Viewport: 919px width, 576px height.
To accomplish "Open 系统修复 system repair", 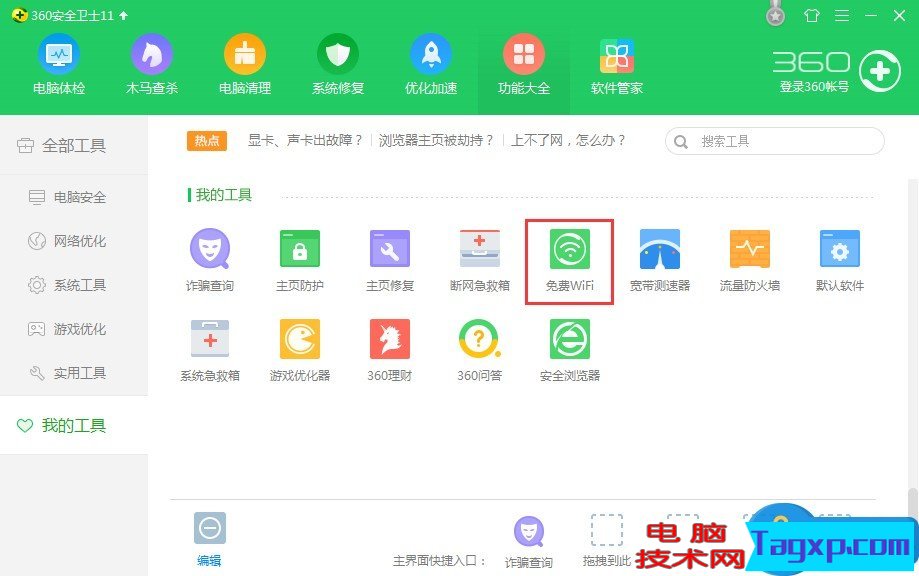I will [x=338, y=64].
